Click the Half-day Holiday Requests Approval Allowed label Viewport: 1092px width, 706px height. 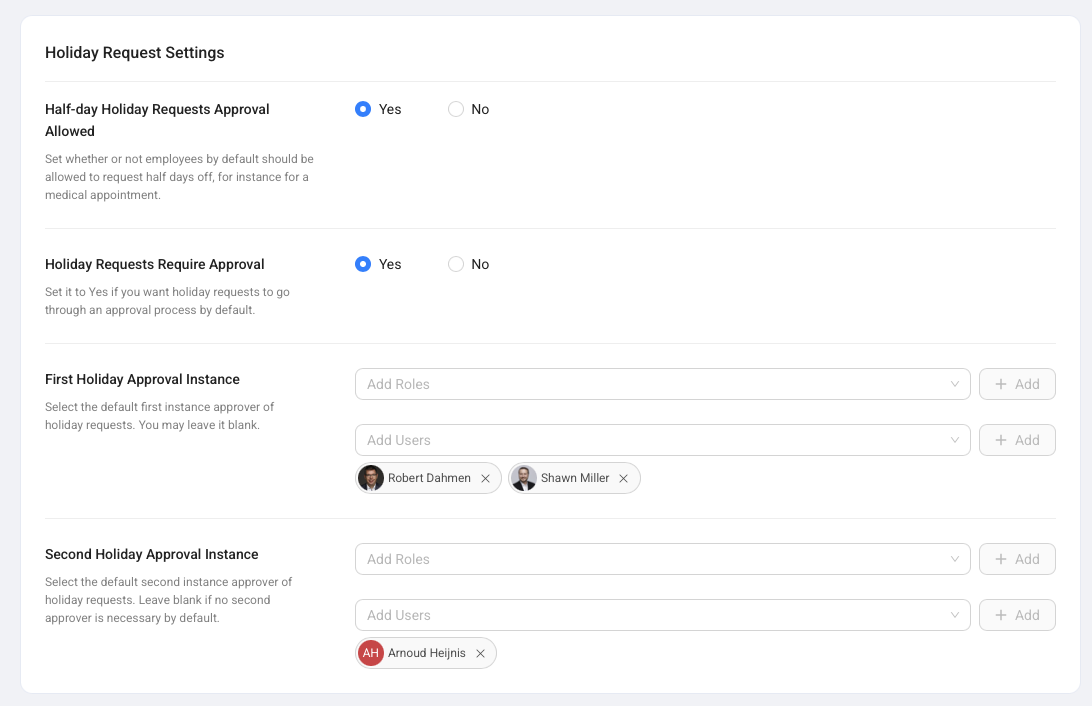(x=157, y=120)
